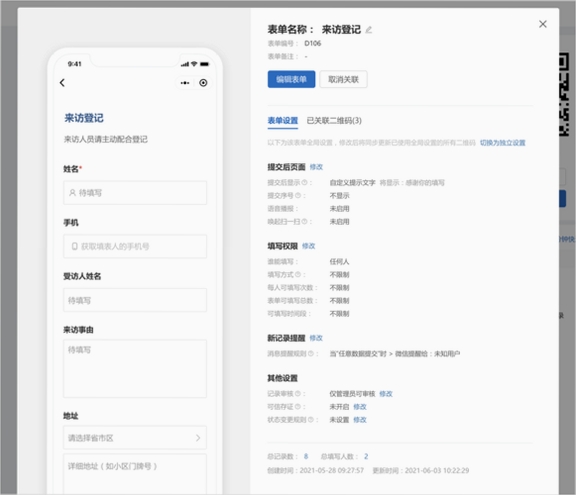Viewport: 576px width, 495px height.
Task: Click 修改 next to 新记录提醒
Action: pos(316,338)
